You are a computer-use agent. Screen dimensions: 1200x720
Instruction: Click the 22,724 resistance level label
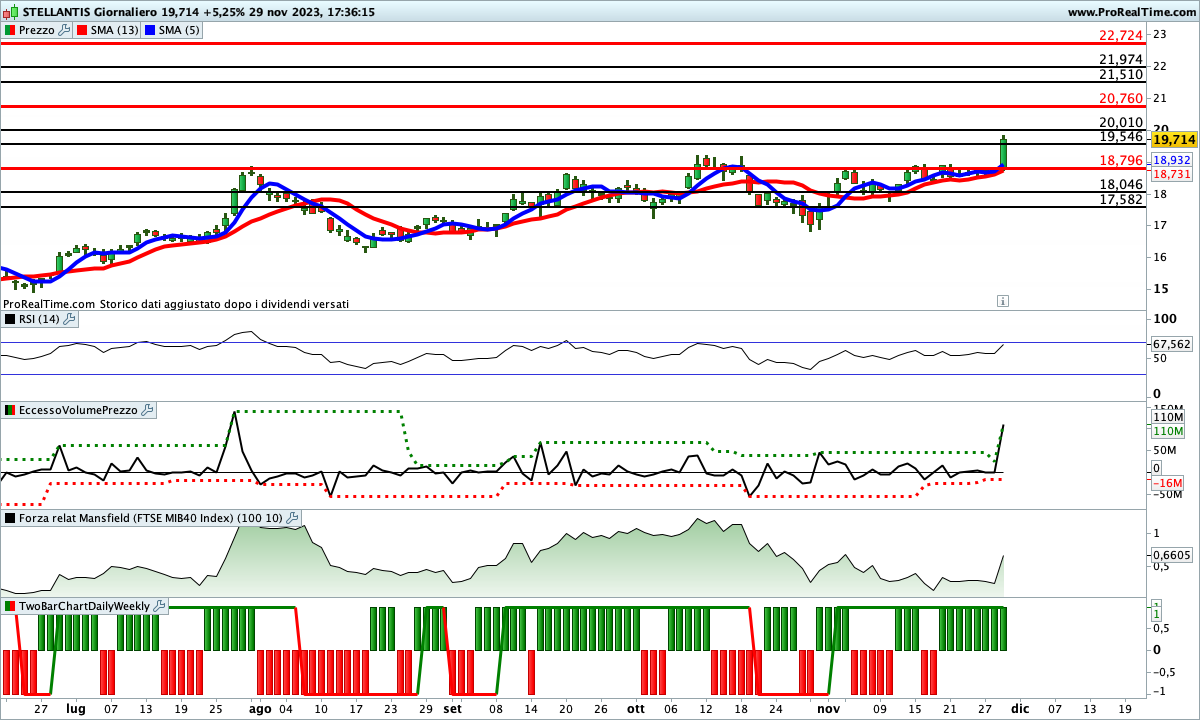1121,35
